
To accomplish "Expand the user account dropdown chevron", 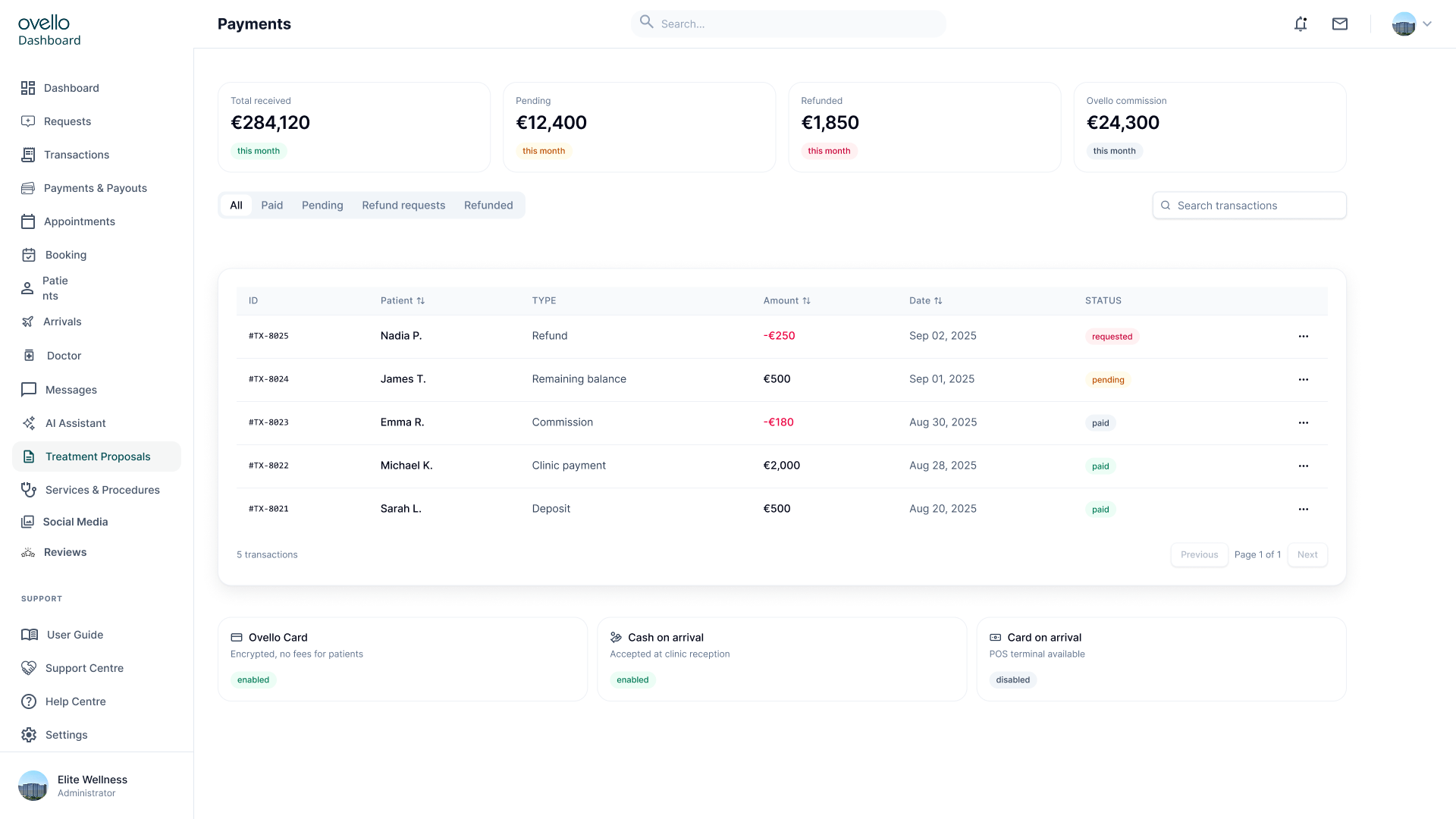I will [x=1427, y=24].
